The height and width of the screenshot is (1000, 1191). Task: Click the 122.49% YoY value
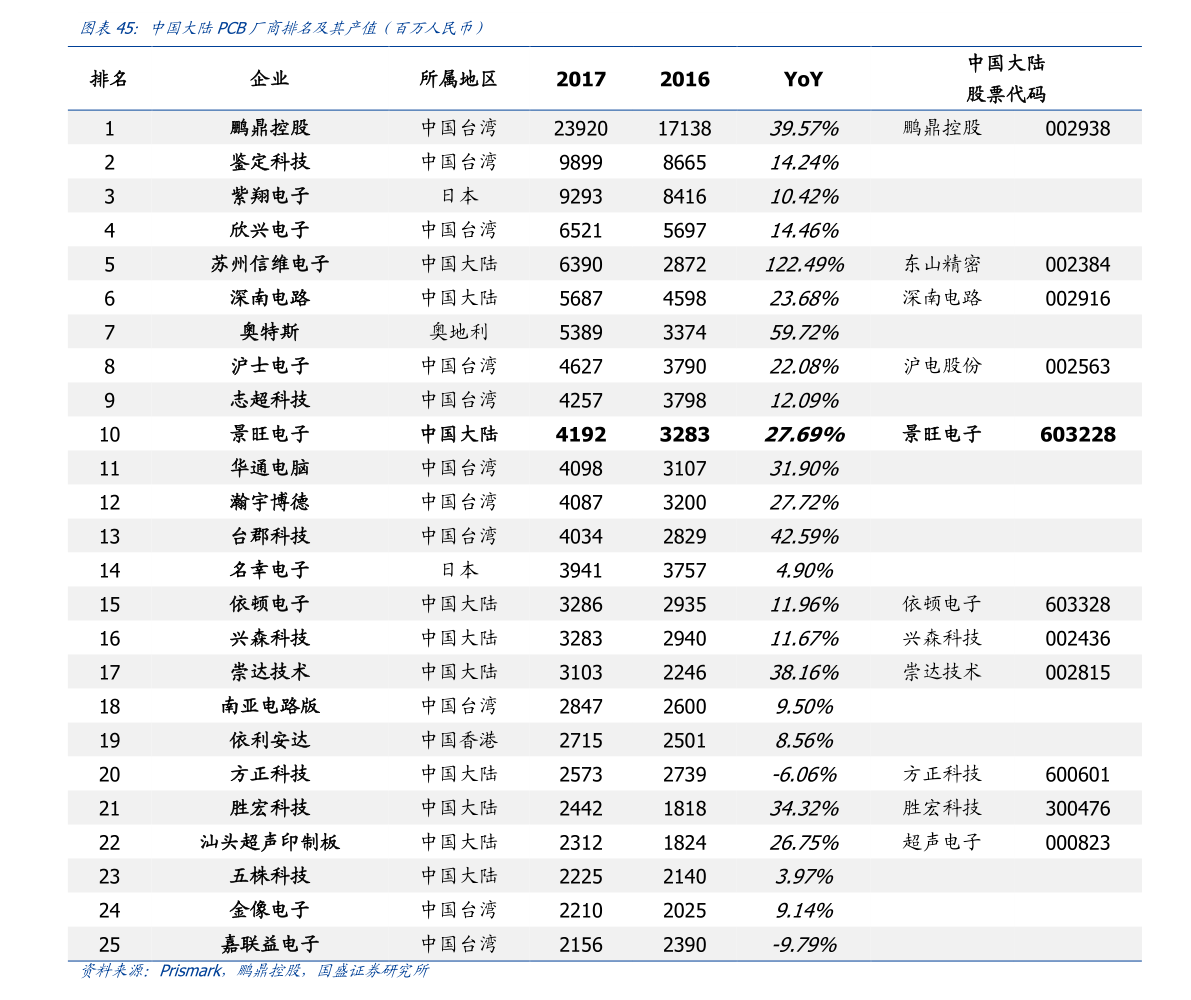(x=803, y=265)
